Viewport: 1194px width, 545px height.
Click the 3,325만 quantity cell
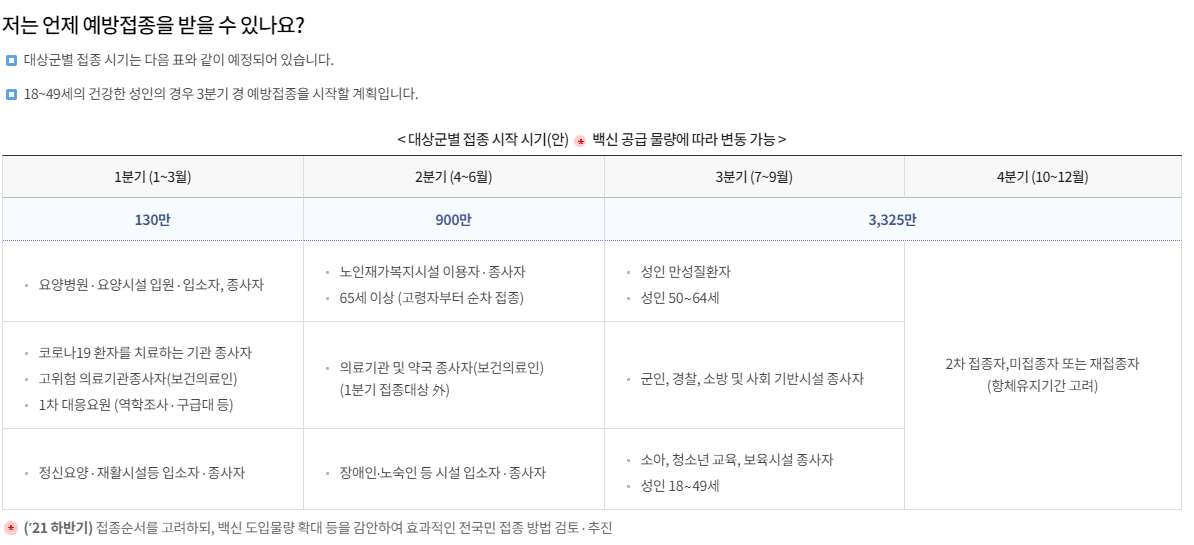coord(893,220)
